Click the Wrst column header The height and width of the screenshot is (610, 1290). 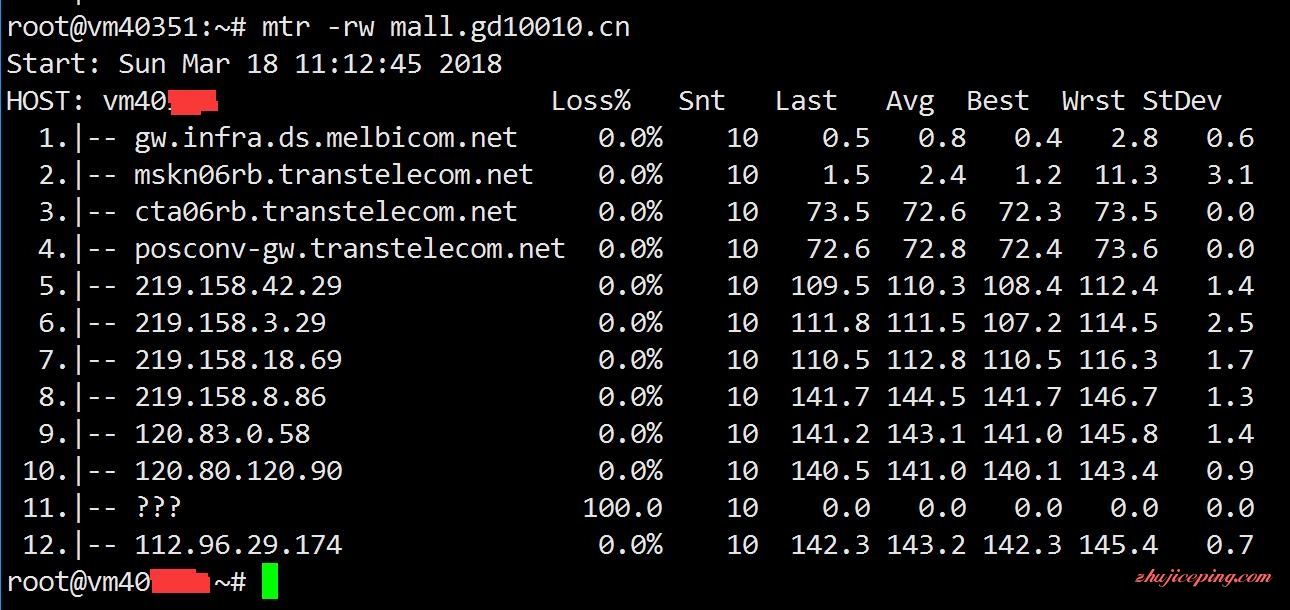(1094, 101)
